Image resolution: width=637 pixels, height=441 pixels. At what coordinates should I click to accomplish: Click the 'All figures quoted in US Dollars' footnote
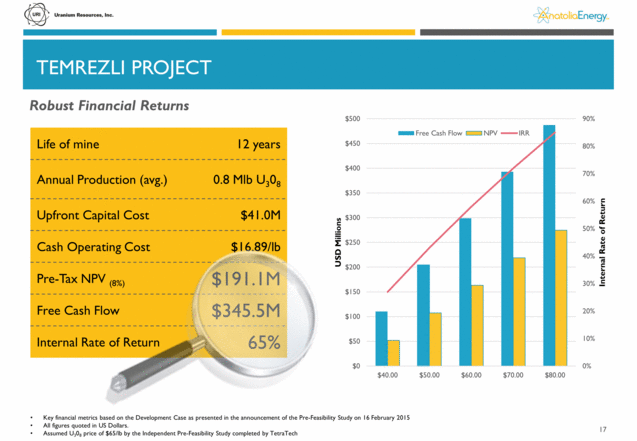click(86, 426)
